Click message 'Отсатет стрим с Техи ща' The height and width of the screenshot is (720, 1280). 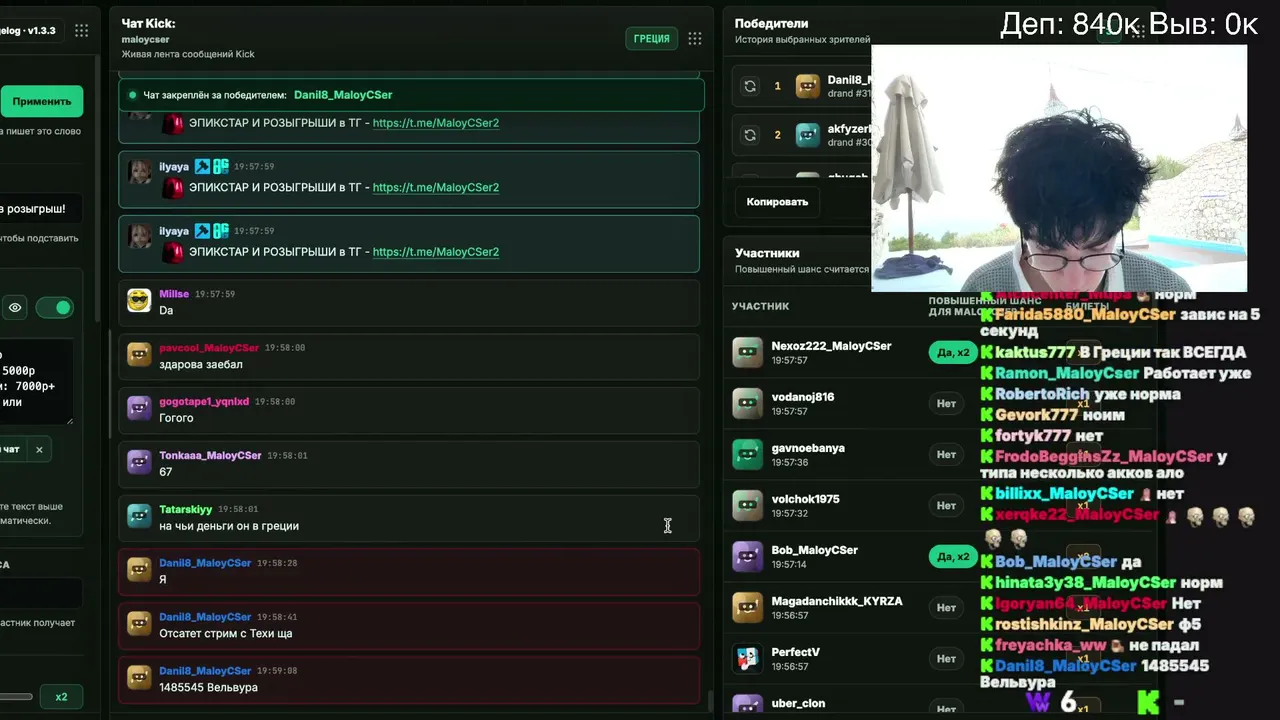pos(226,634)
